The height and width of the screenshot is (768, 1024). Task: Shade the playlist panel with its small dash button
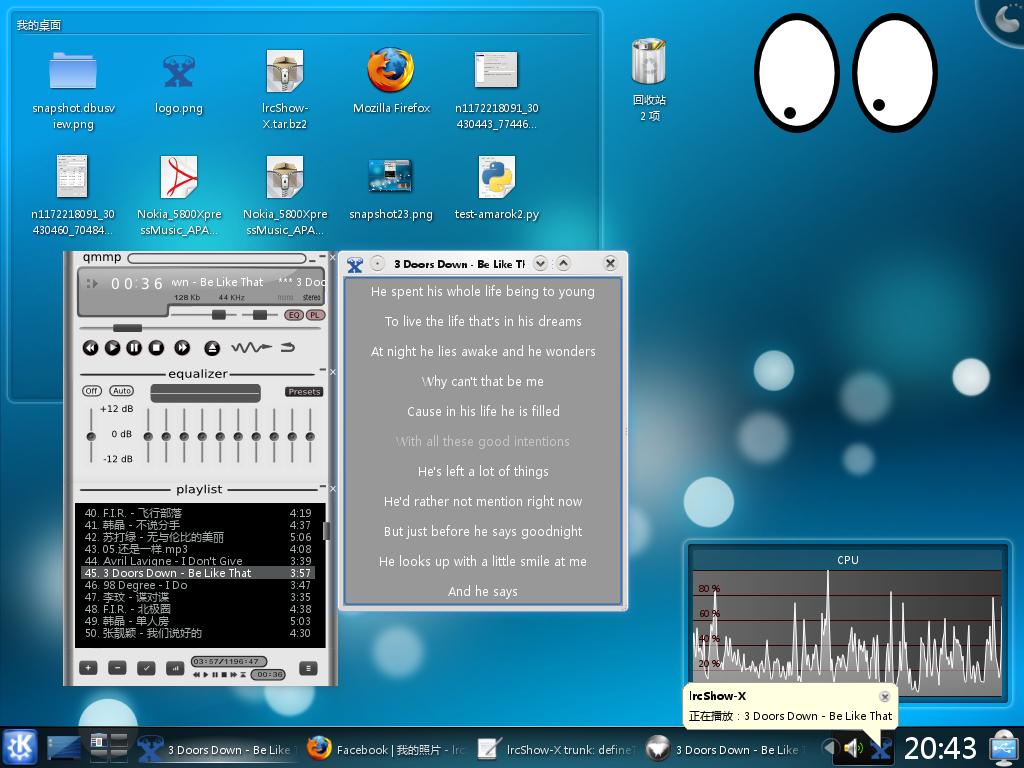322,487
